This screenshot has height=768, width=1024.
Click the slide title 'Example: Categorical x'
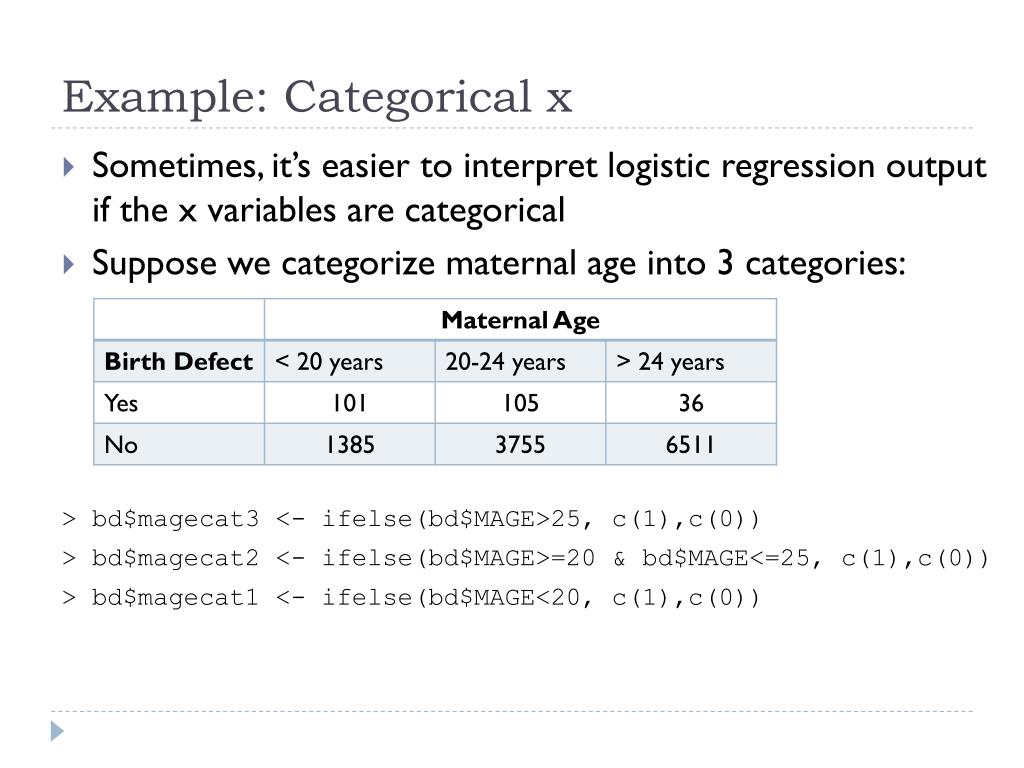pos(317,98)
